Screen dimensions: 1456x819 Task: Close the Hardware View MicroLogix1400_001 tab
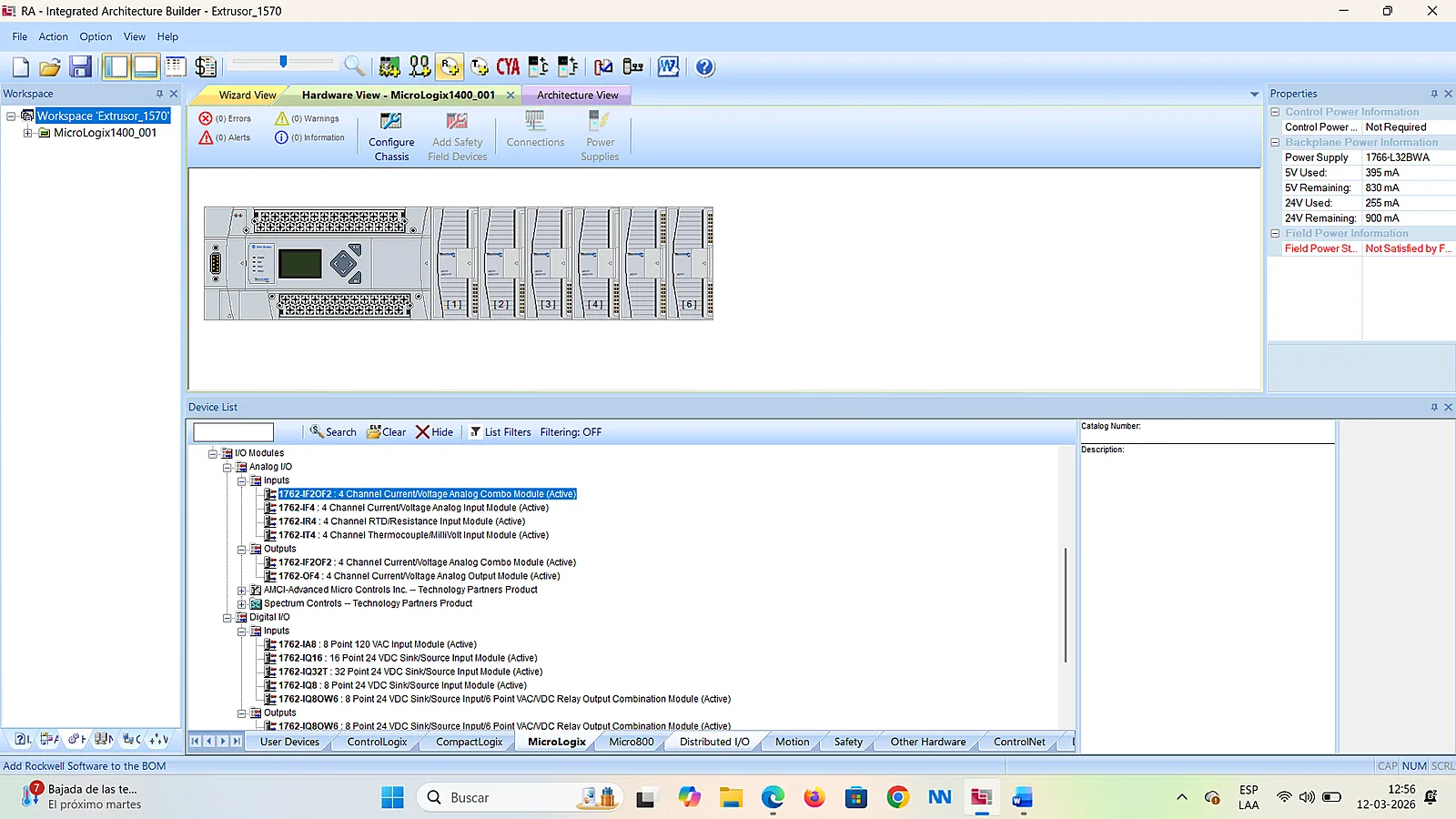(x=511, y=95)
